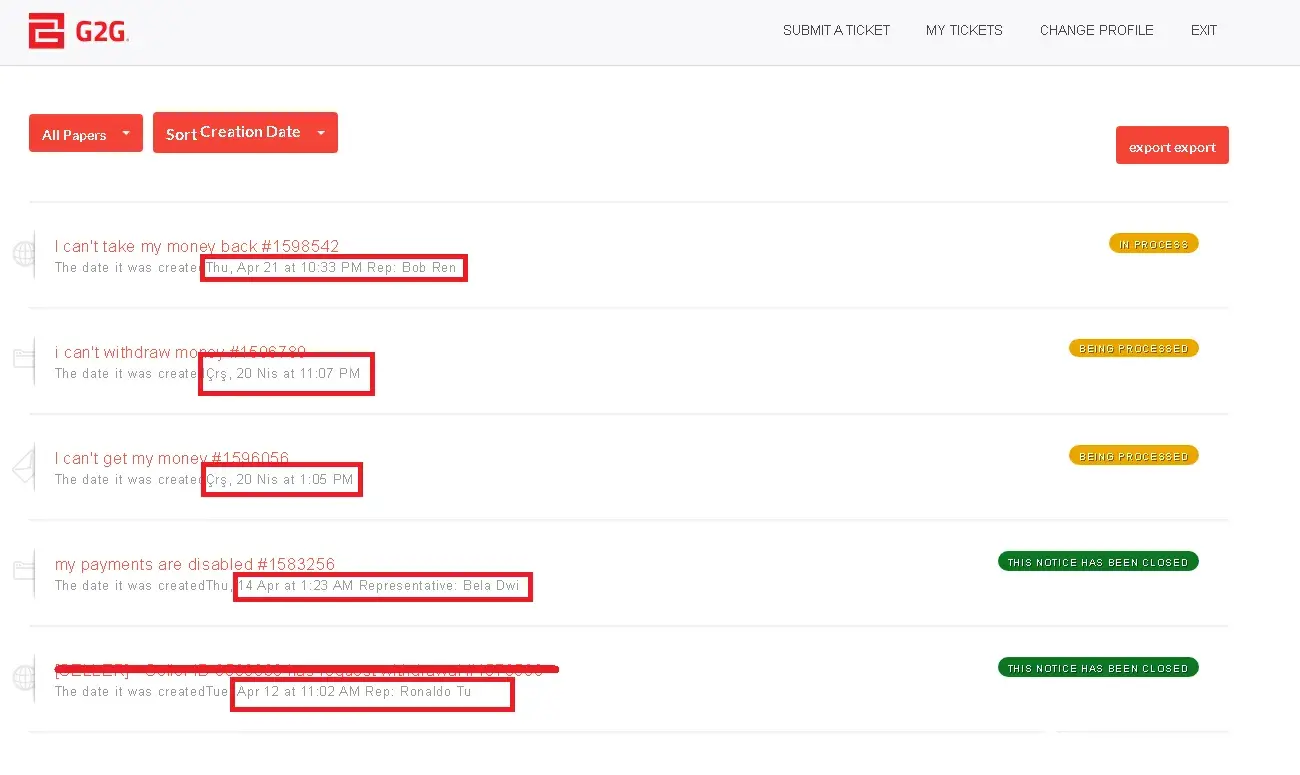Click the G2G logo
The image size is (1300, 775).
point(78,31)
